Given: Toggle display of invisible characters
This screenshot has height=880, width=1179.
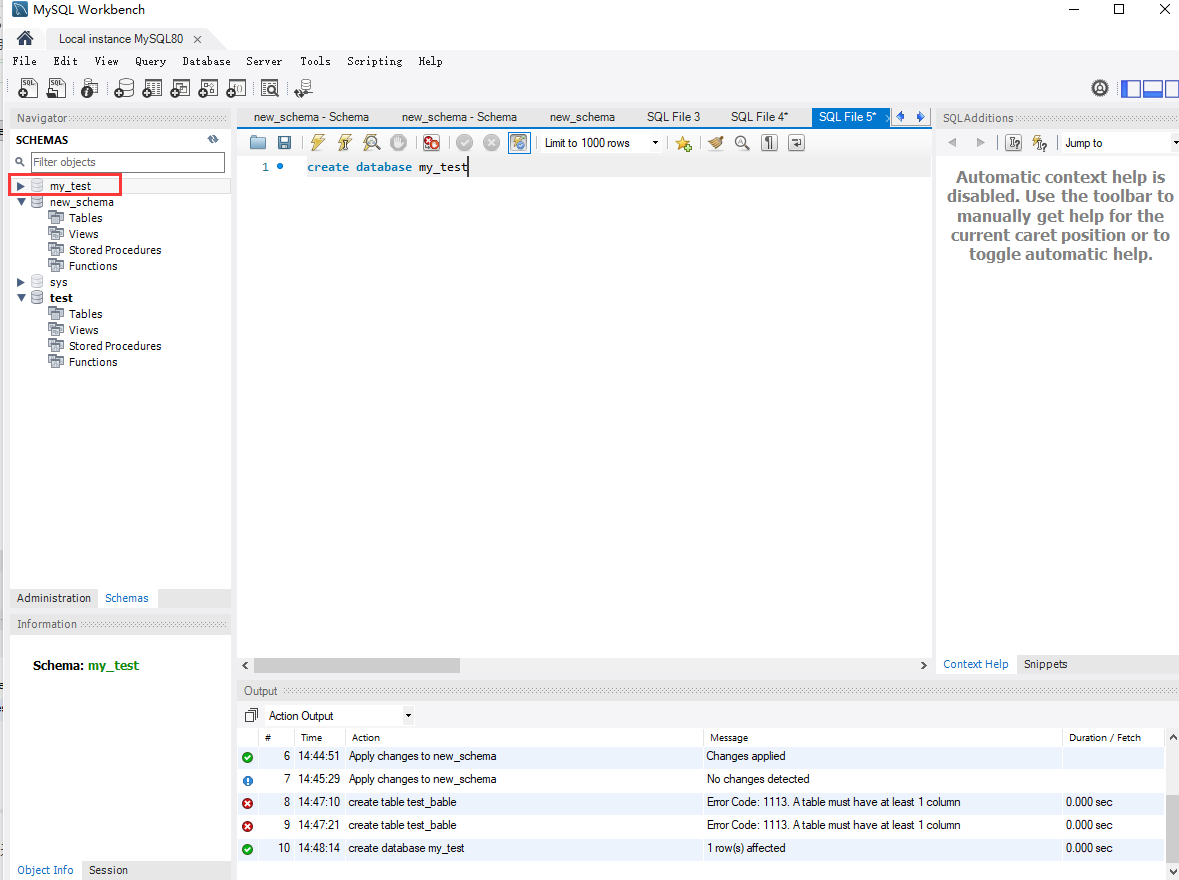Looking at the screenshot, I should coord(769,142).
